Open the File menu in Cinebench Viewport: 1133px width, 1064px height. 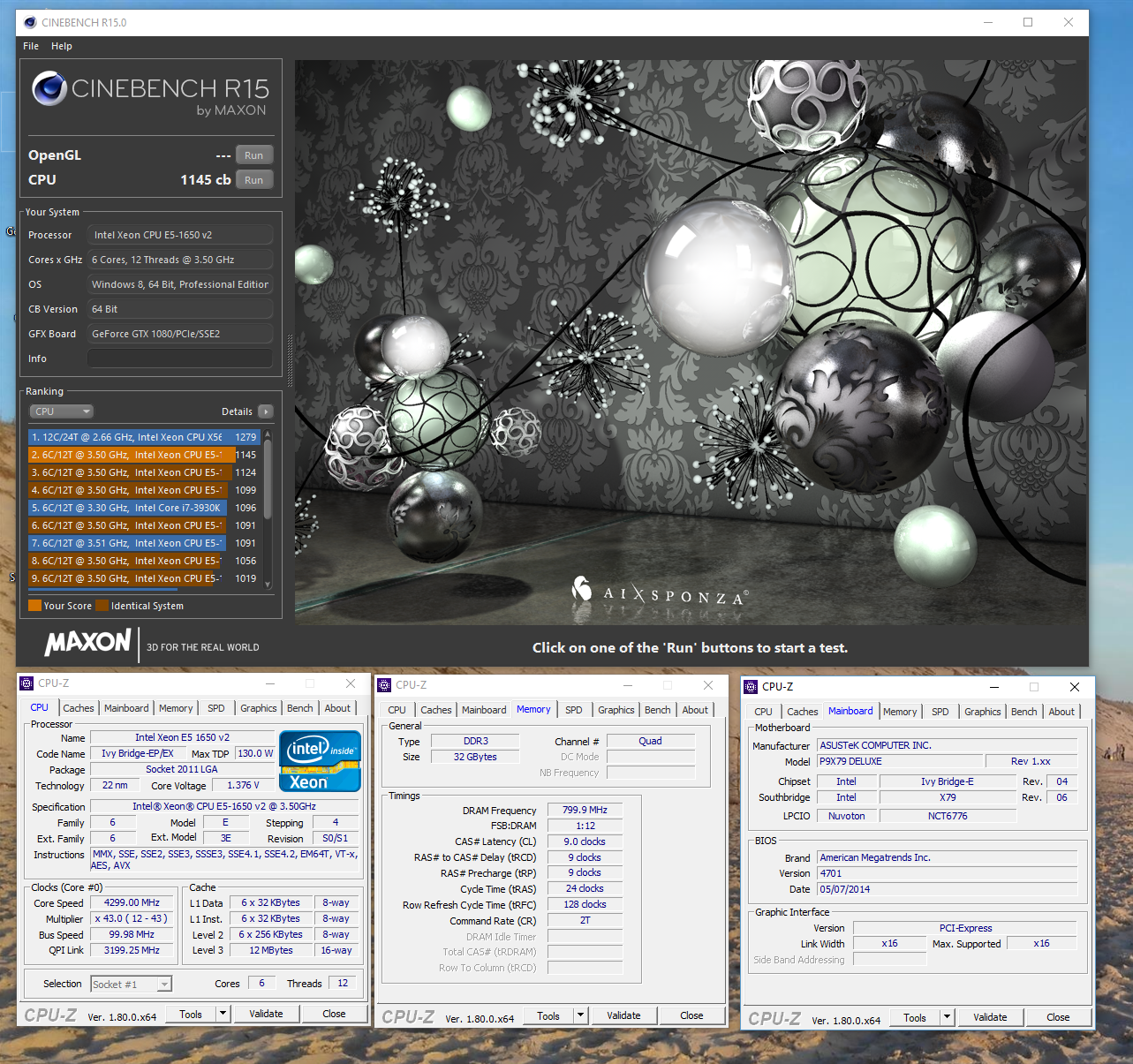pyautogui.click(x=31, y=46)
